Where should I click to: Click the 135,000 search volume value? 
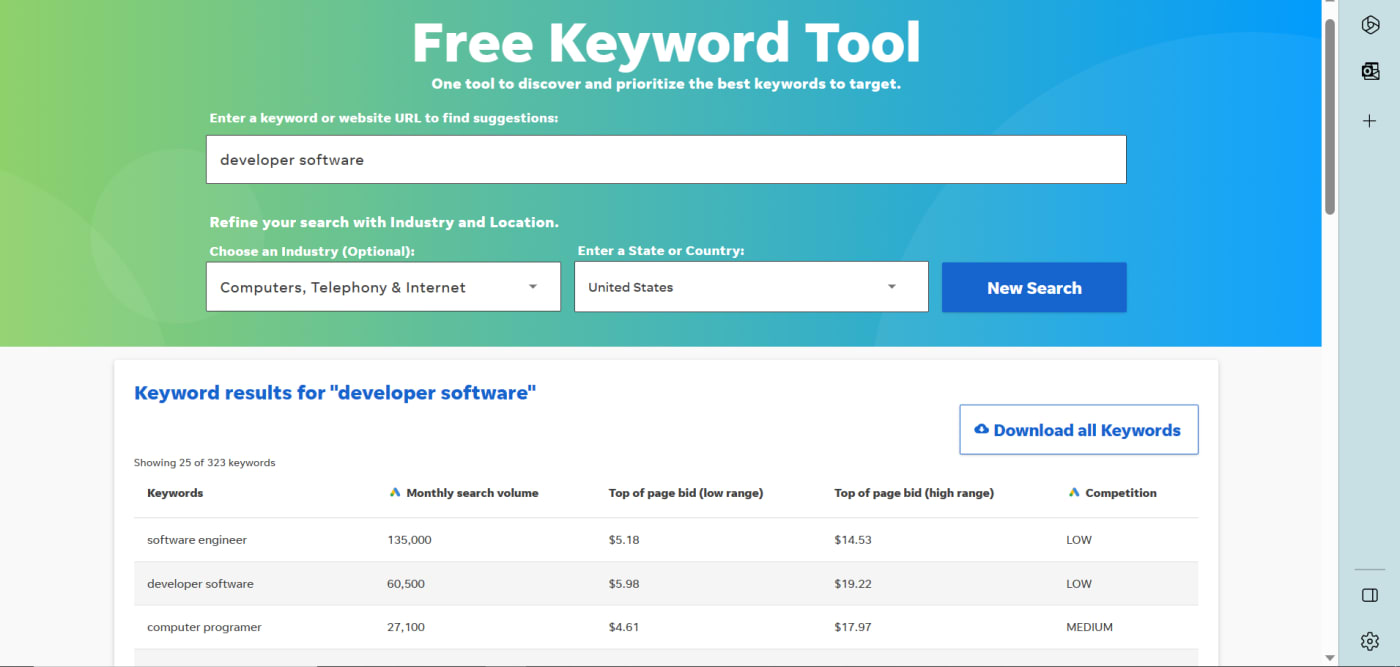[409, 540]
